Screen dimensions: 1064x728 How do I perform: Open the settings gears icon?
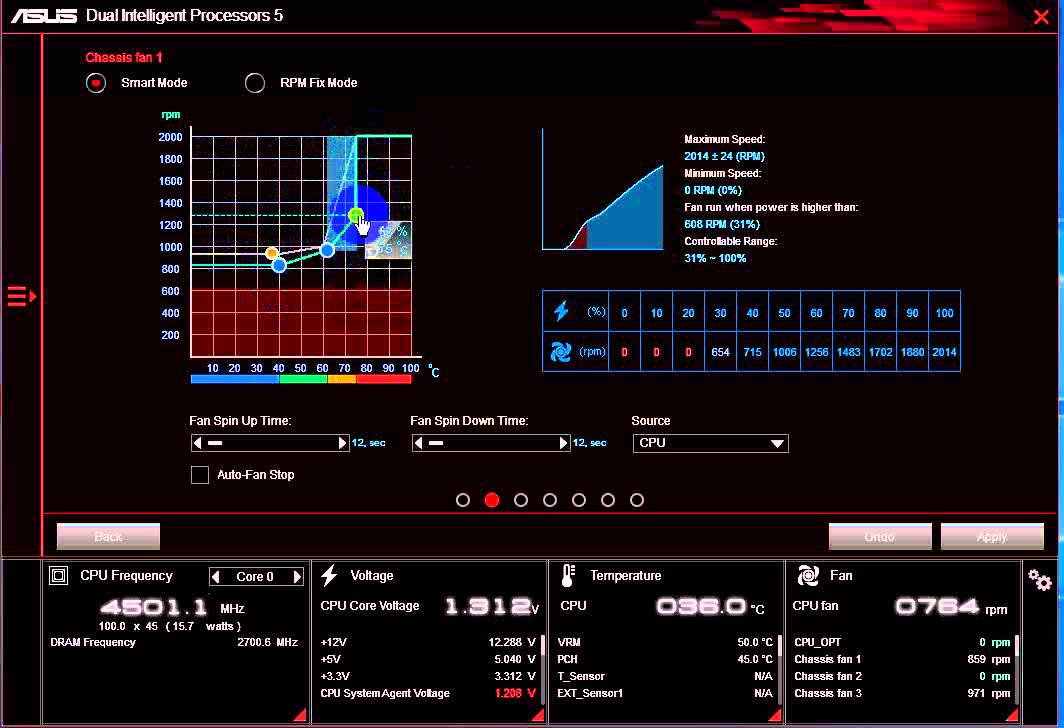coord(1039,580)
